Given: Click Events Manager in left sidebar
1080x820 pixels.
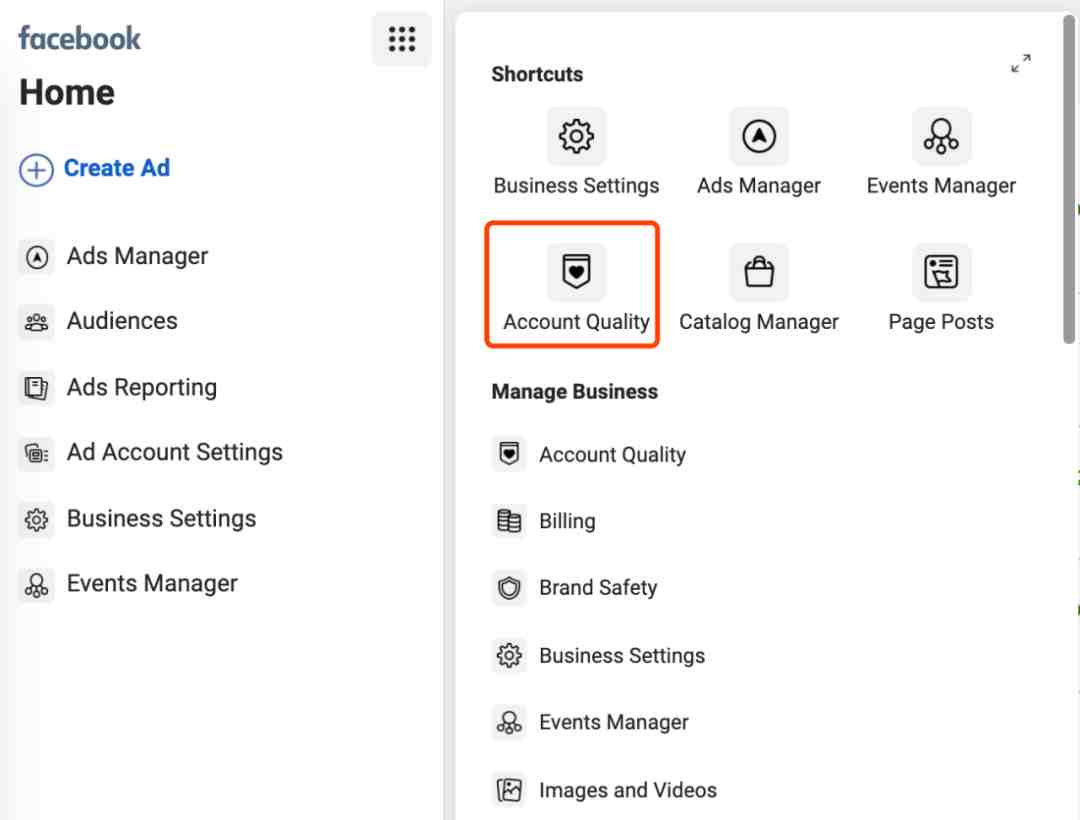Looking at the screenshot, I should [x=152, y=584].
